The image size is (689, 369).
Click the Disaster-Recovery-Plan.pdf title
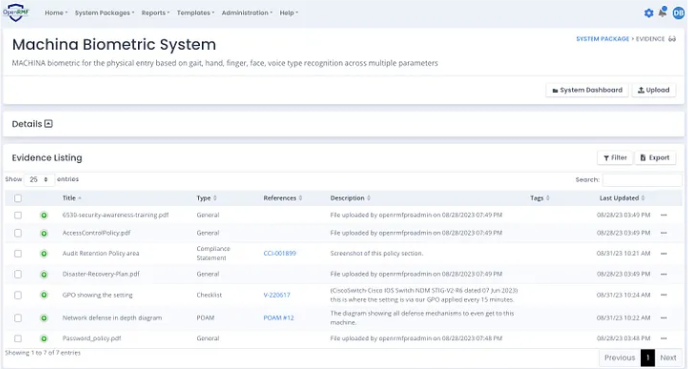[101, 274]
